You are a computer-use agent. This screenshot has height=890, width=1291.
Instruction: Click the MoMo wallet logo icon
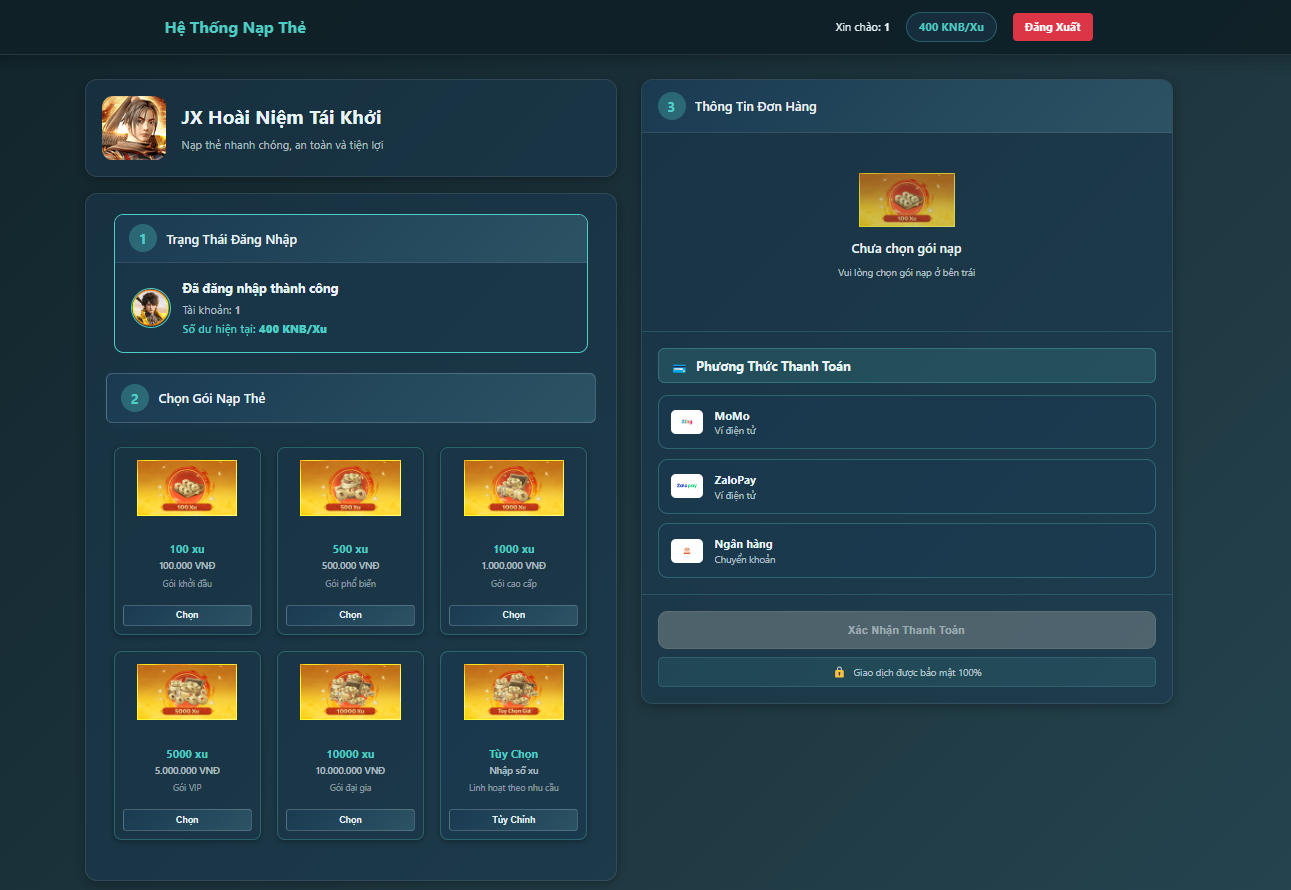[687, 422]
